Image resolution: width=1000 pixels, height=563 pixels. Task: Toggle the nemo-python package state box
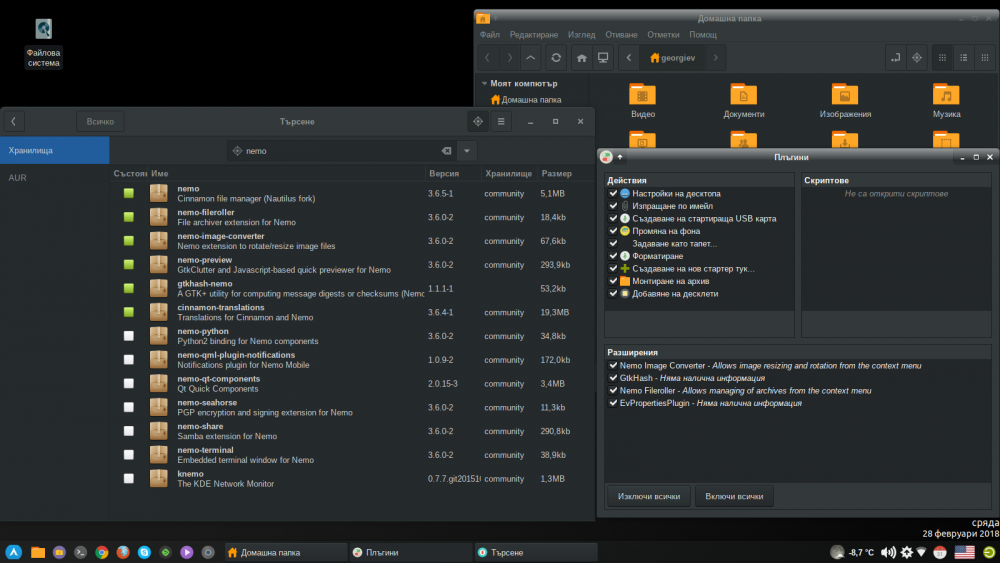tap(129, 335)
